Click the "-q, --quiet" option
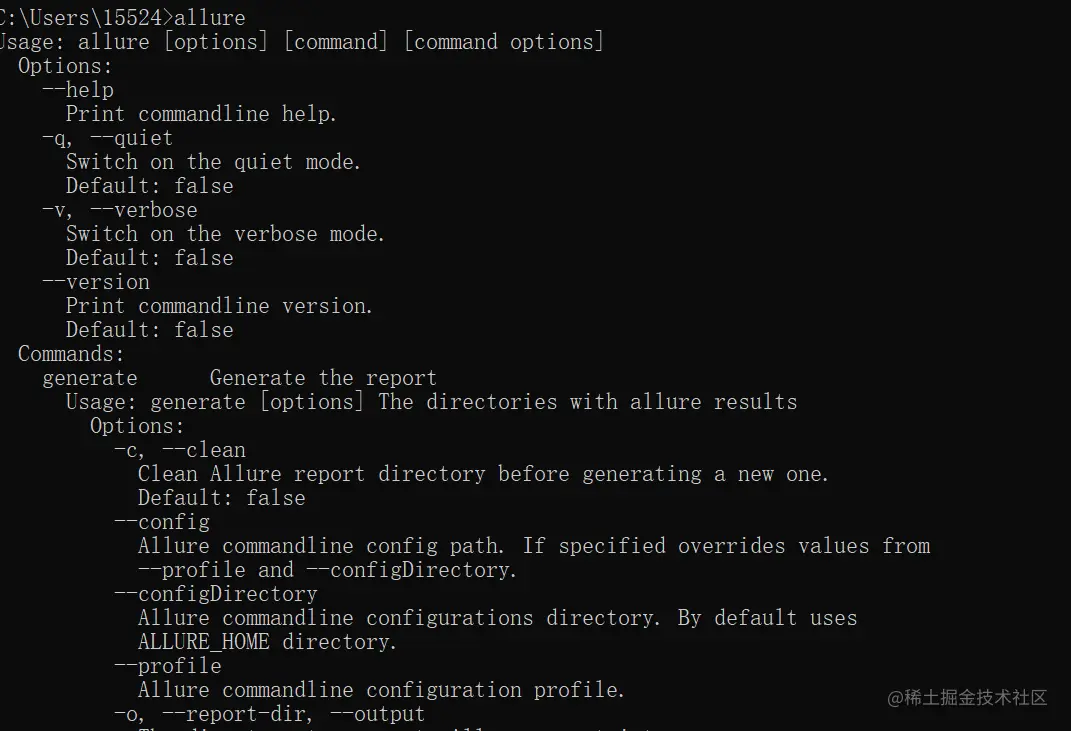Viewport: 1071px width, 731px height. (108, 138)
